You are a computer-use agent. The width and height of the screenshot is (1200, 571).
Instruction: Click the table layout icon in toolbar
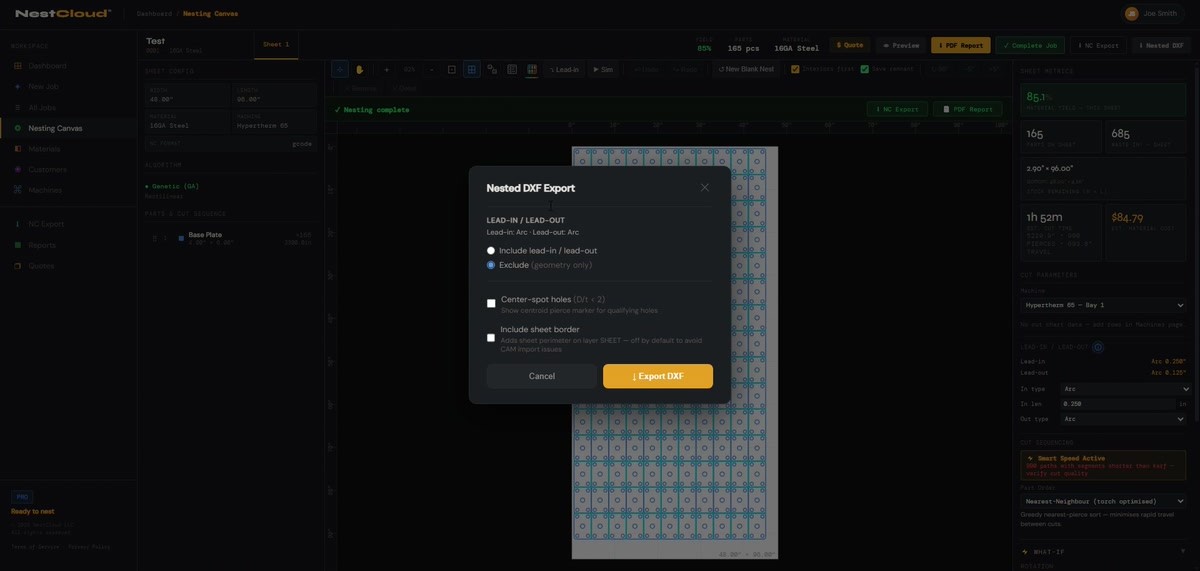point(512,69)
